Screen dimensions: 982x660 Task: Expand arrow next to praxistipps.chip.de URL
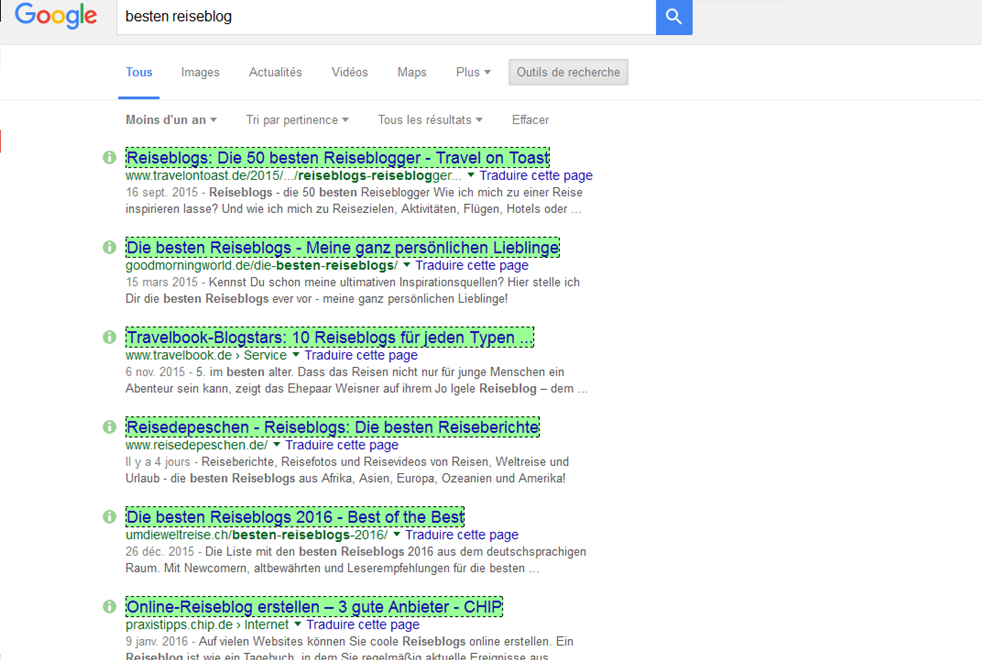pyautogui.click(x=297, y=624)
